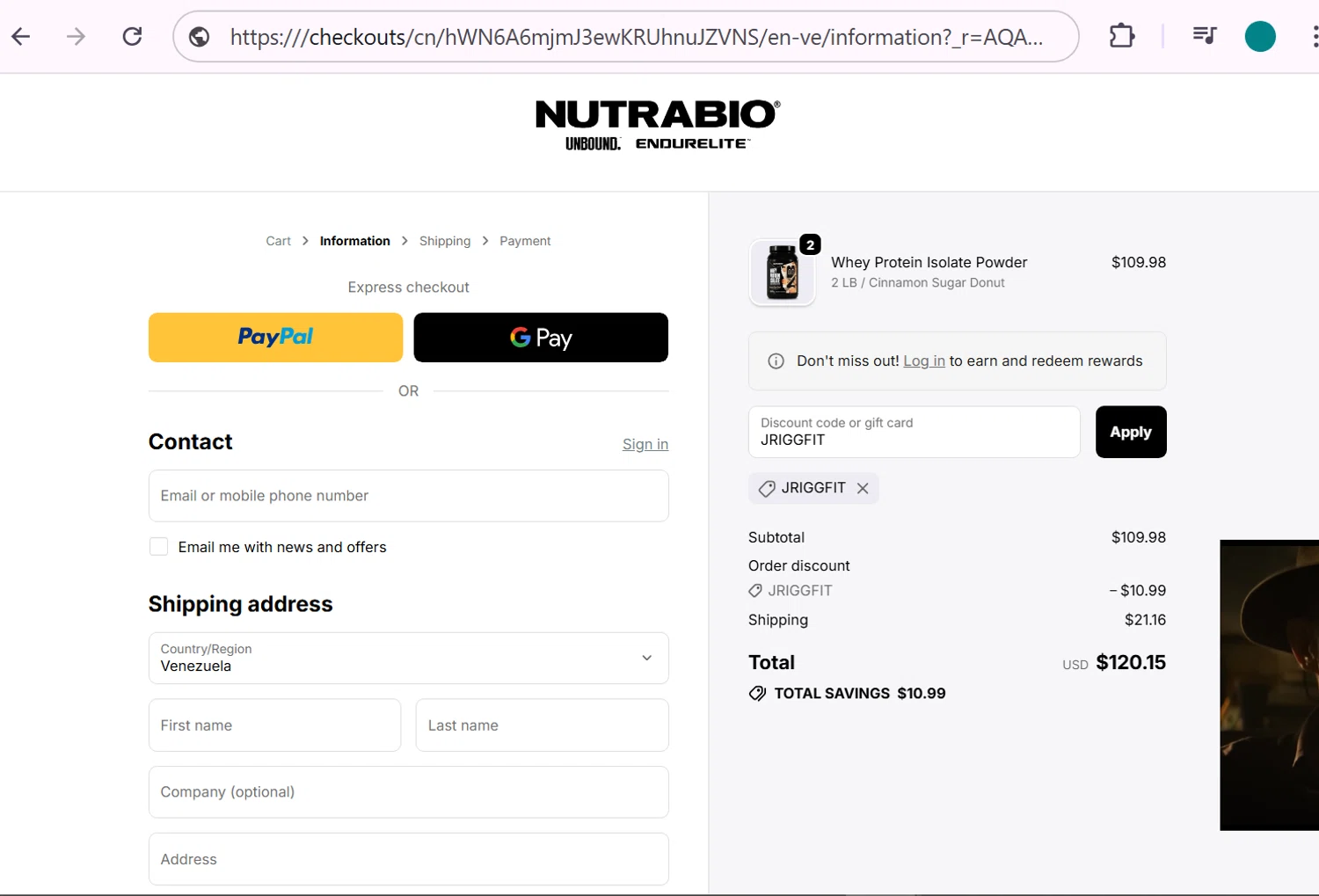Open site information globe icon

pyautogui.click(x=200, y=37)
